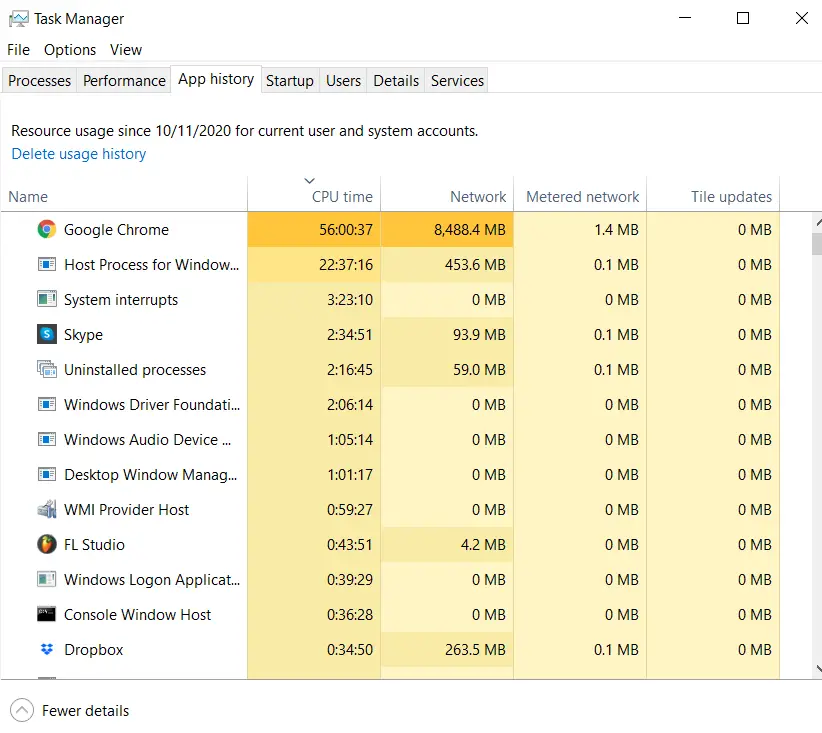Image resolution: width=822 pixels, height=733 pixels.
Task: Click the Uninstalled processes icon
Action: pyautogui.click(x=47, y=369)
